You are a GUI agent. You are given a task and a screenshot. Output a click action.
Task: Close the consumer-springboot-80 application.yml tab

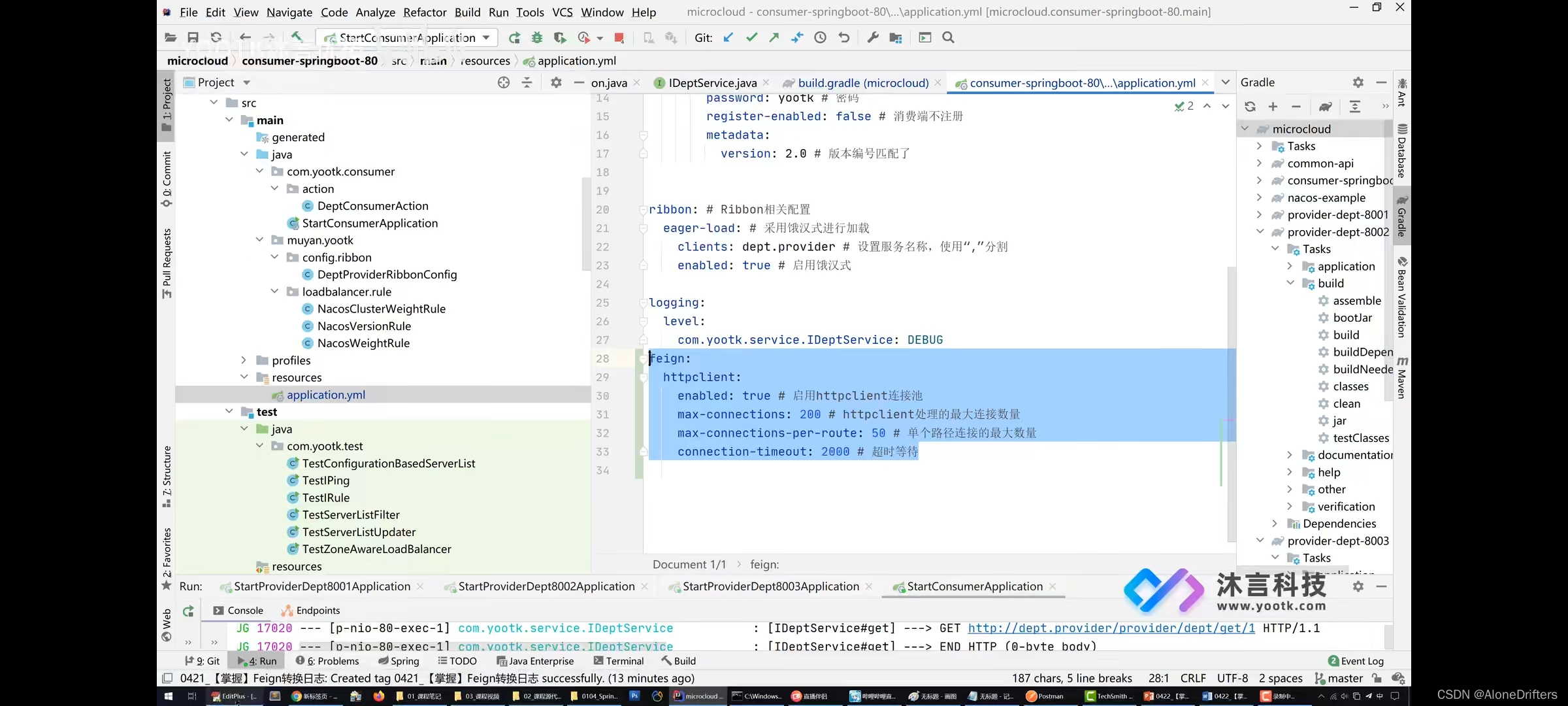tap(1205, 82)
